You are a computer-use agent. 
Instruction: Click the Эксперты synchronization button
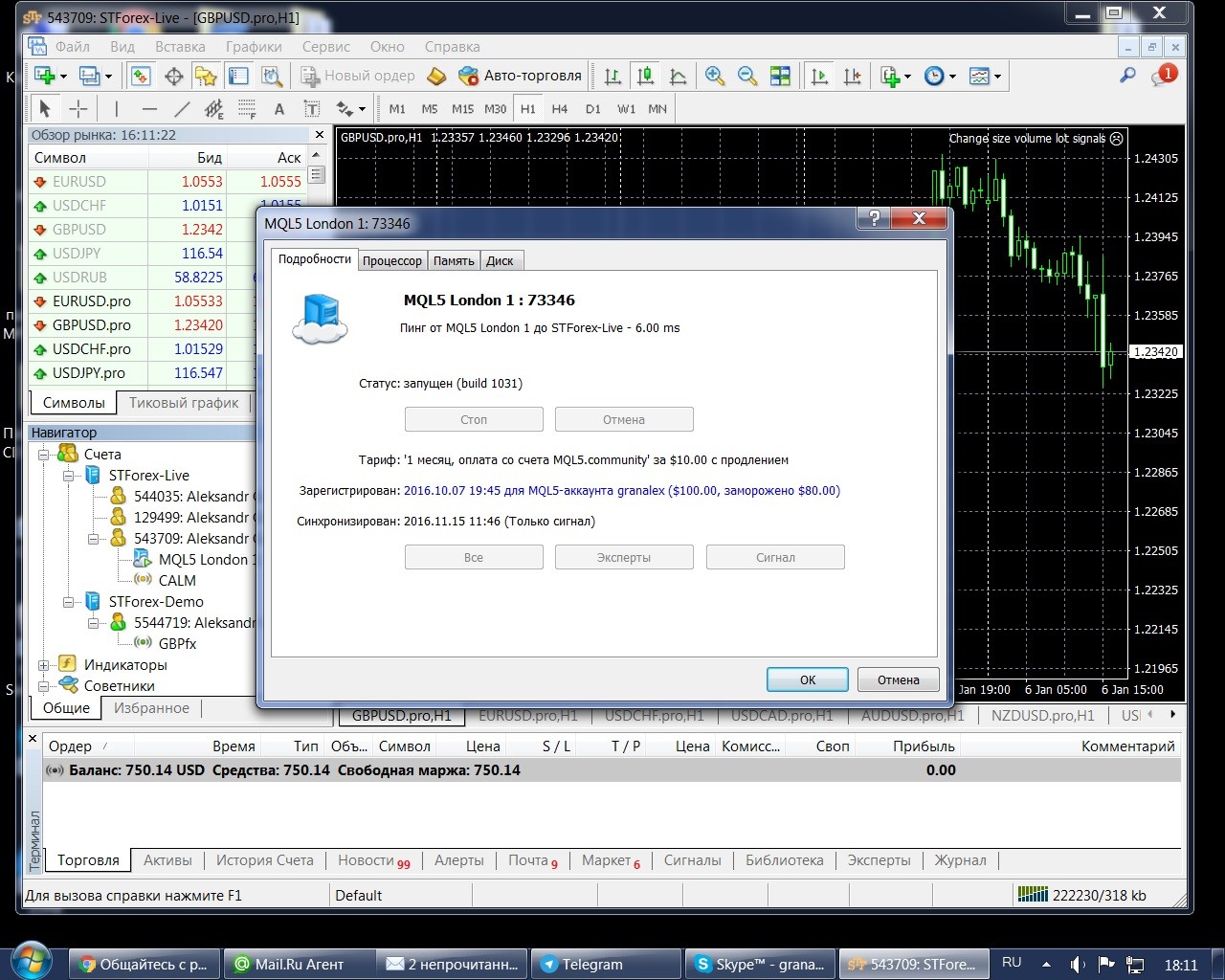(624, 557)
